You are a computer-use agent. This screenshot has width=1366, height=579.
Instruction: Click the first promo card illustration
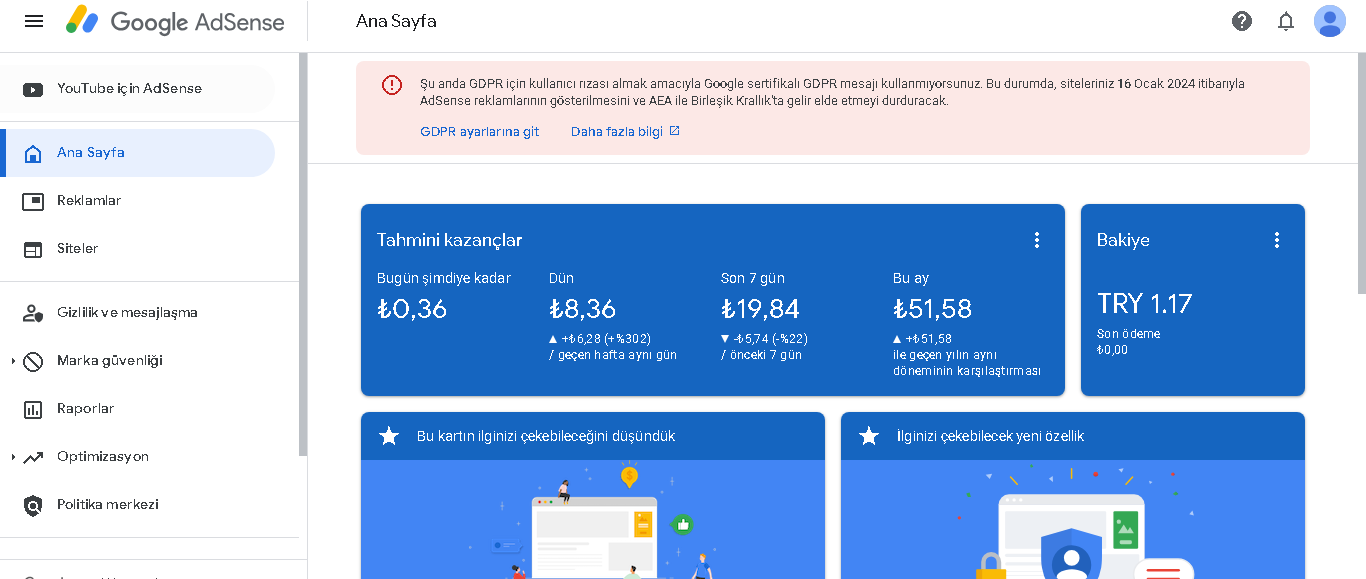(593, 520)
